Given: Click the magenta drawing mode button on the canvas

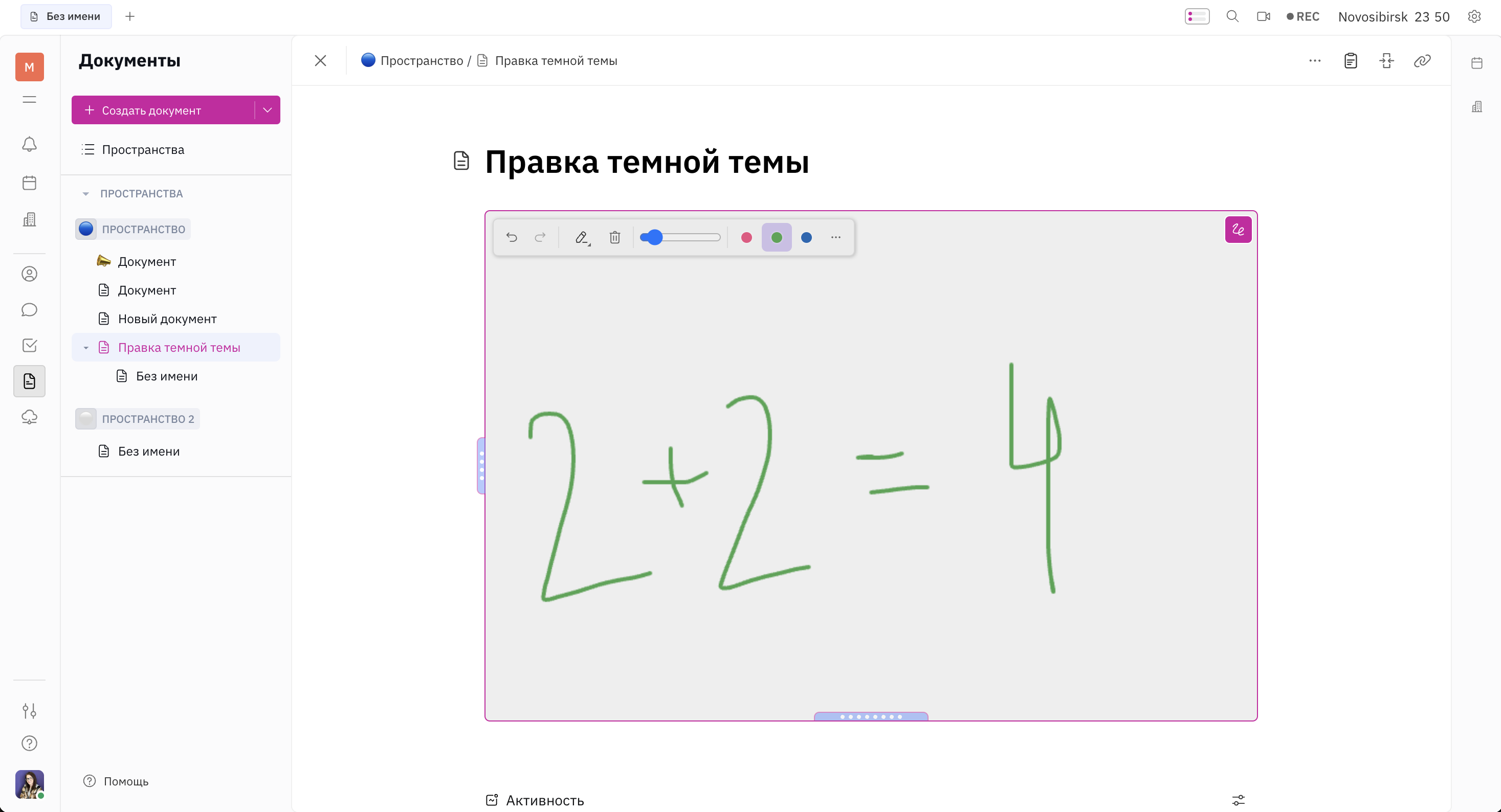Looking at the screenshot, I should tap(1238, 230).
